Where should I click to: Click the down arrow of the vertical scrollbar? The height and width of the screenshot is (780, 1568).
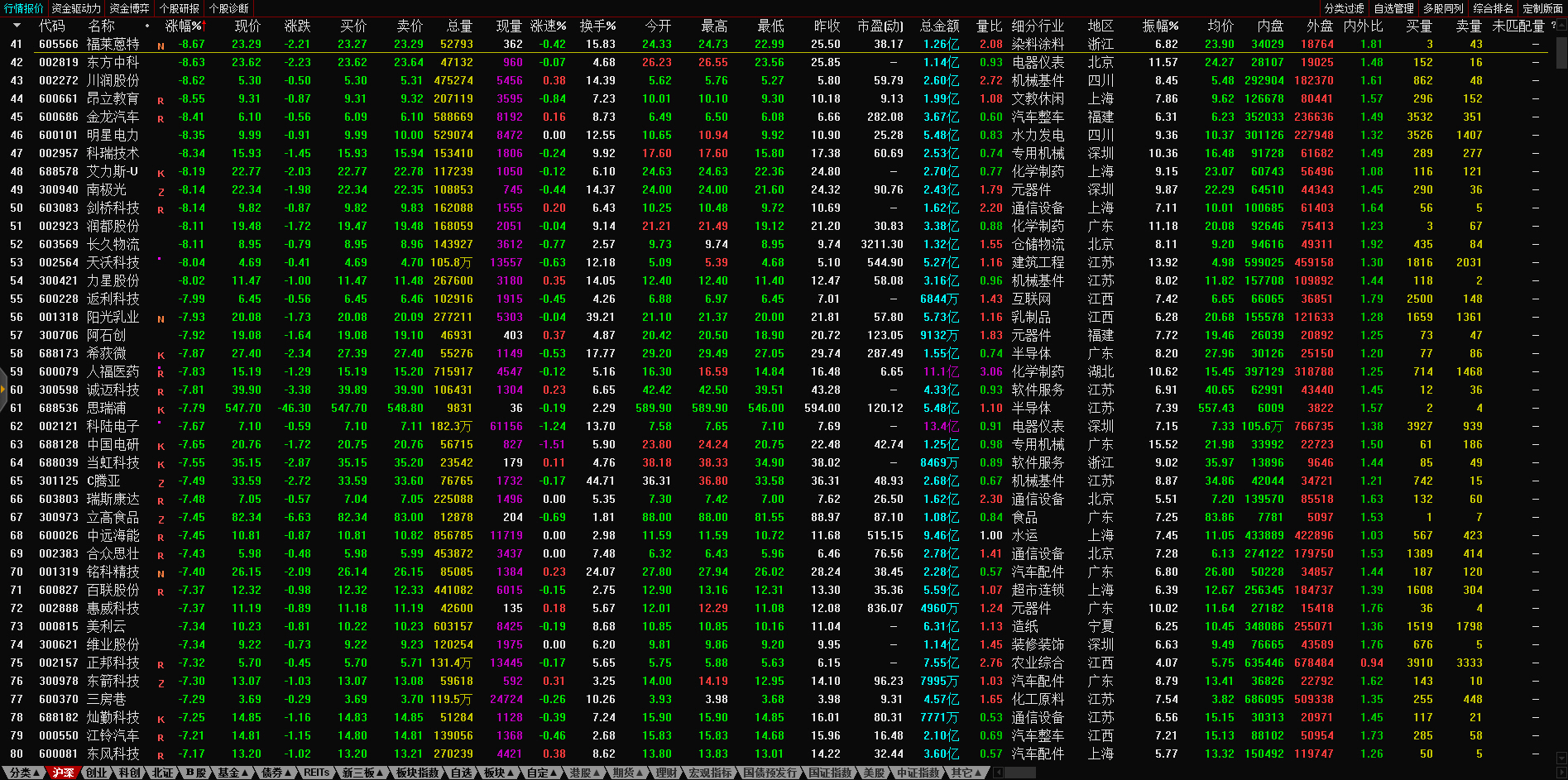(1561, 758)
